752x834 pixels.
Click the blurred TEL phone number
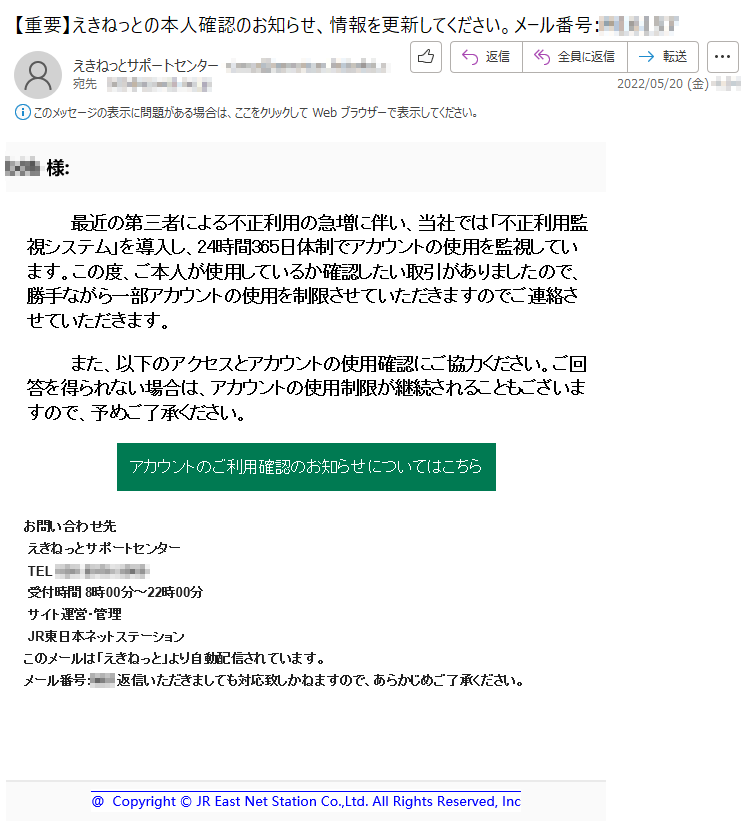click(102, 571)
